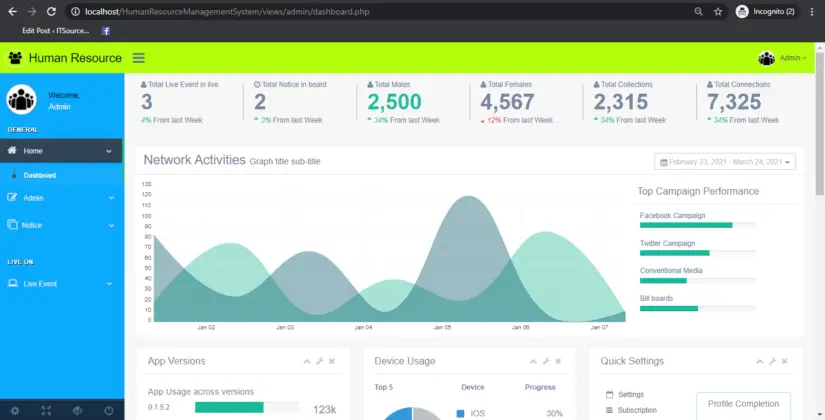Image resolution: width=825 pixels, height=420 pixels.
Task: Click the power logout icon in sidebar footer
Action: [108, 410]
